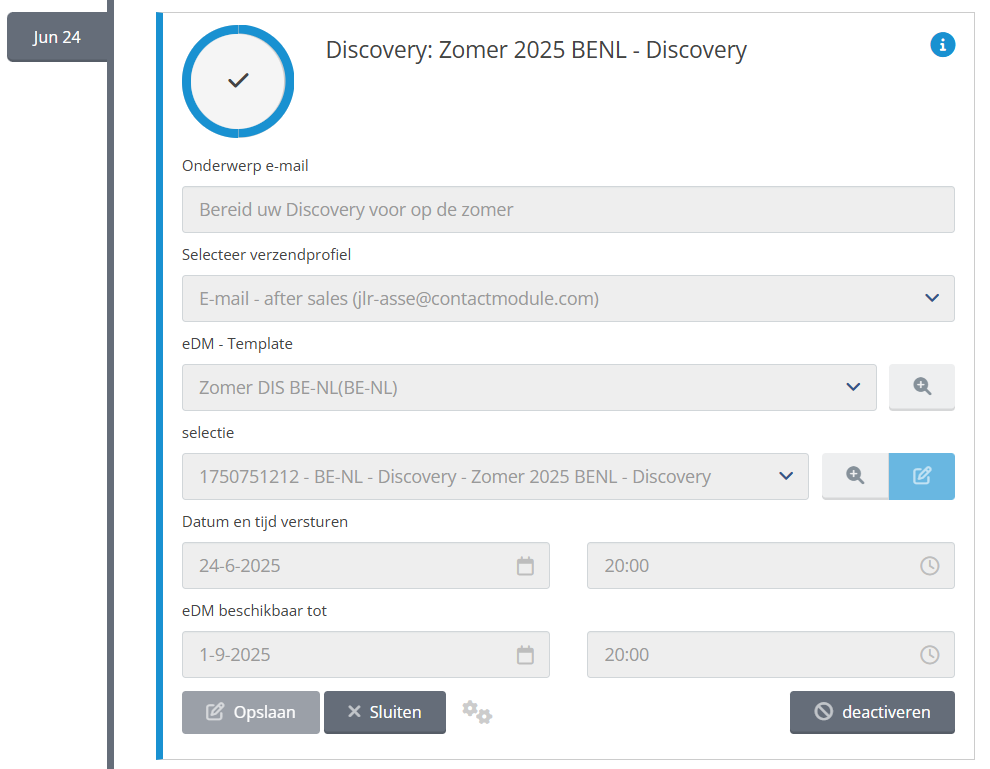This screenshot has height=769, width=990.
Task: Click the title Discovery: Zomer 2025 BENL
Action: point(536,50)
